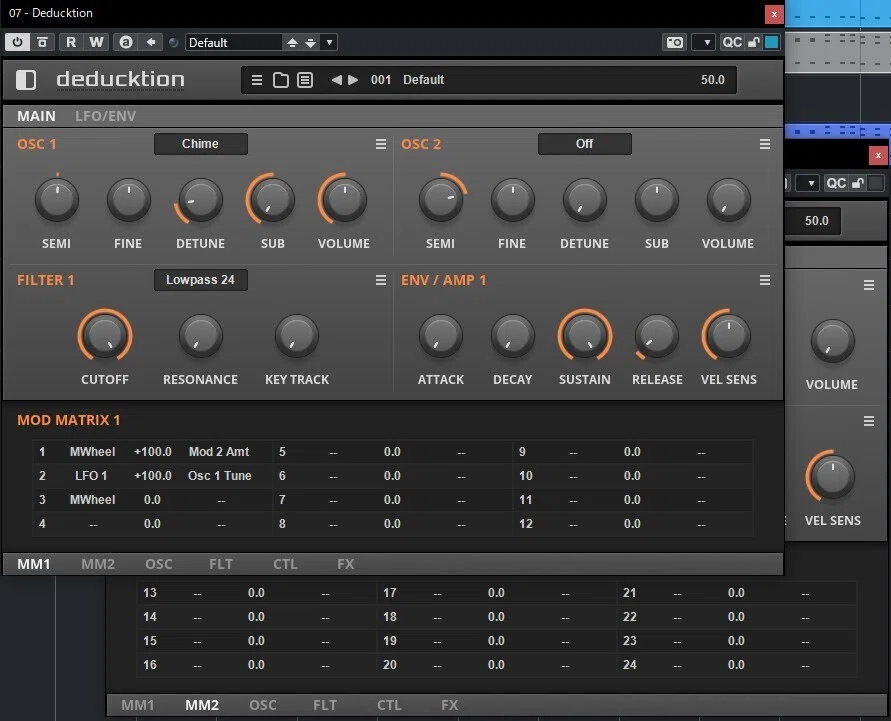
Task: Enable Write automation W button
Action: [x=96, y=42]
